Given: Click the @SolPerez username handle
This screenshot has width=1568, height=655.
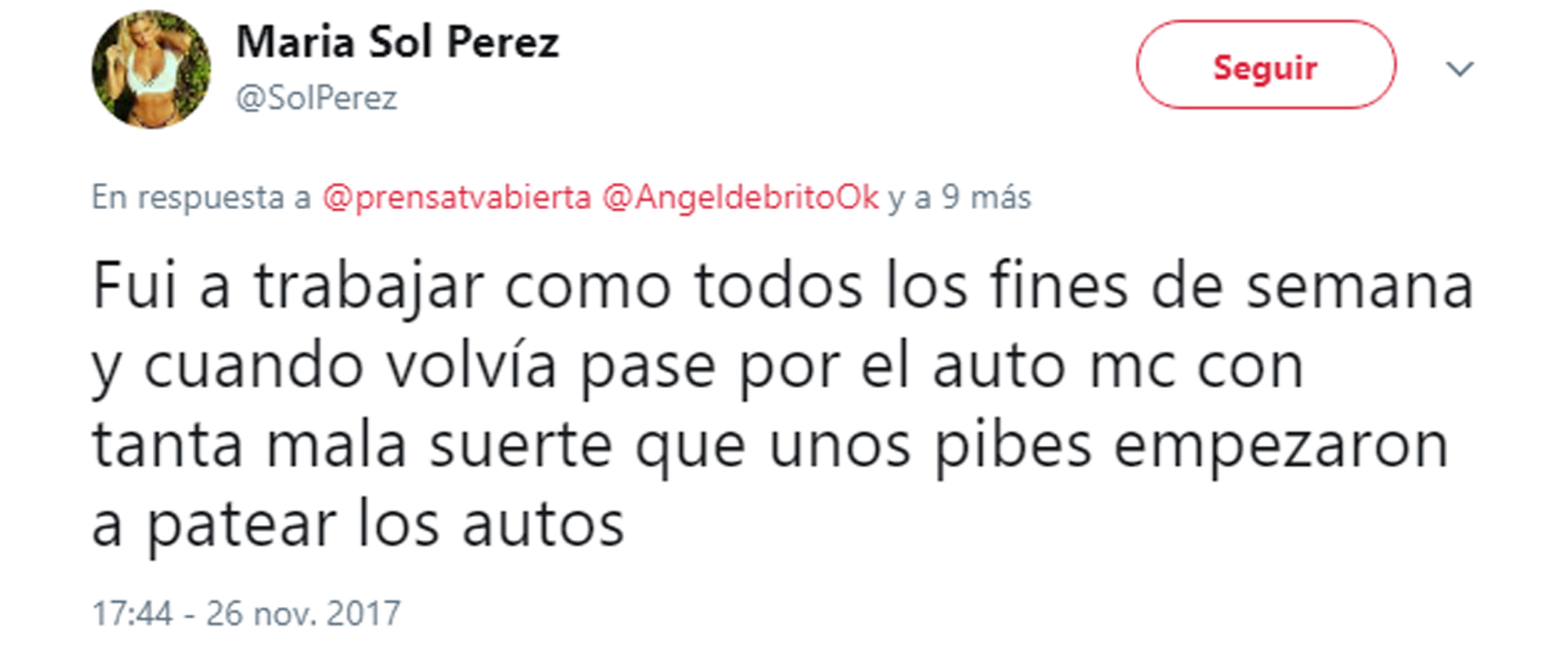Looking at the screenshot, I should 316,98.
